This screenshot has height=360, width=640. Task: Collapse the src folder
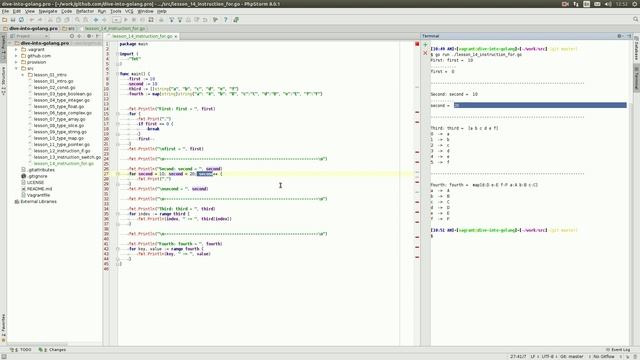point(16,69)
